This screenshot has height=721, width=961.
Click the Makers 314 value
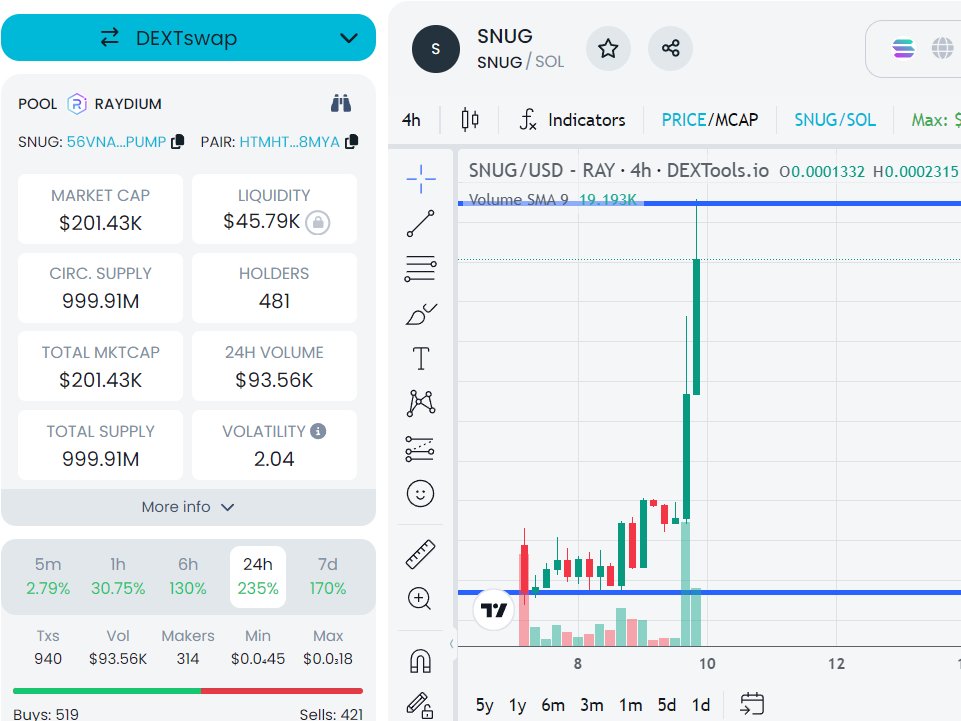(x=188, y=658)
